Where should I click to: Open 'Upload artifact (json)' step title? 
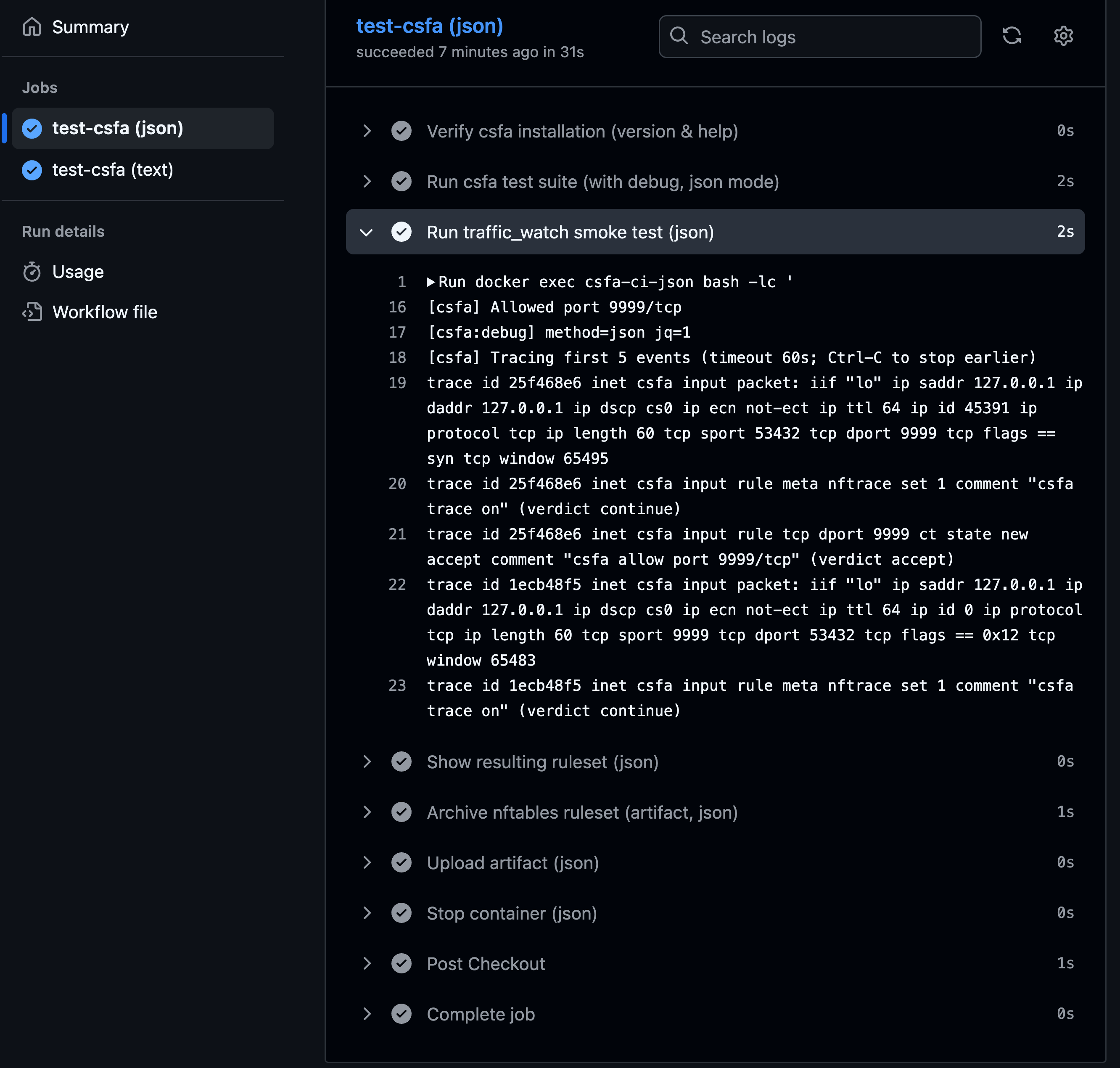click(513, 863)
